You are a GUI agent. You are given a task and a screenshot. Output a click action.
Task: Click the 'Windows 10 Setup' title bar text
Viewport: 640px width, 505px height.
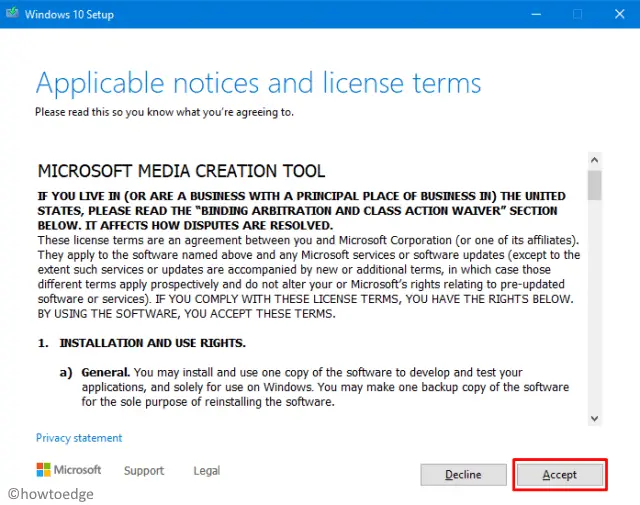pyautogui.click(x=69, y=14)
